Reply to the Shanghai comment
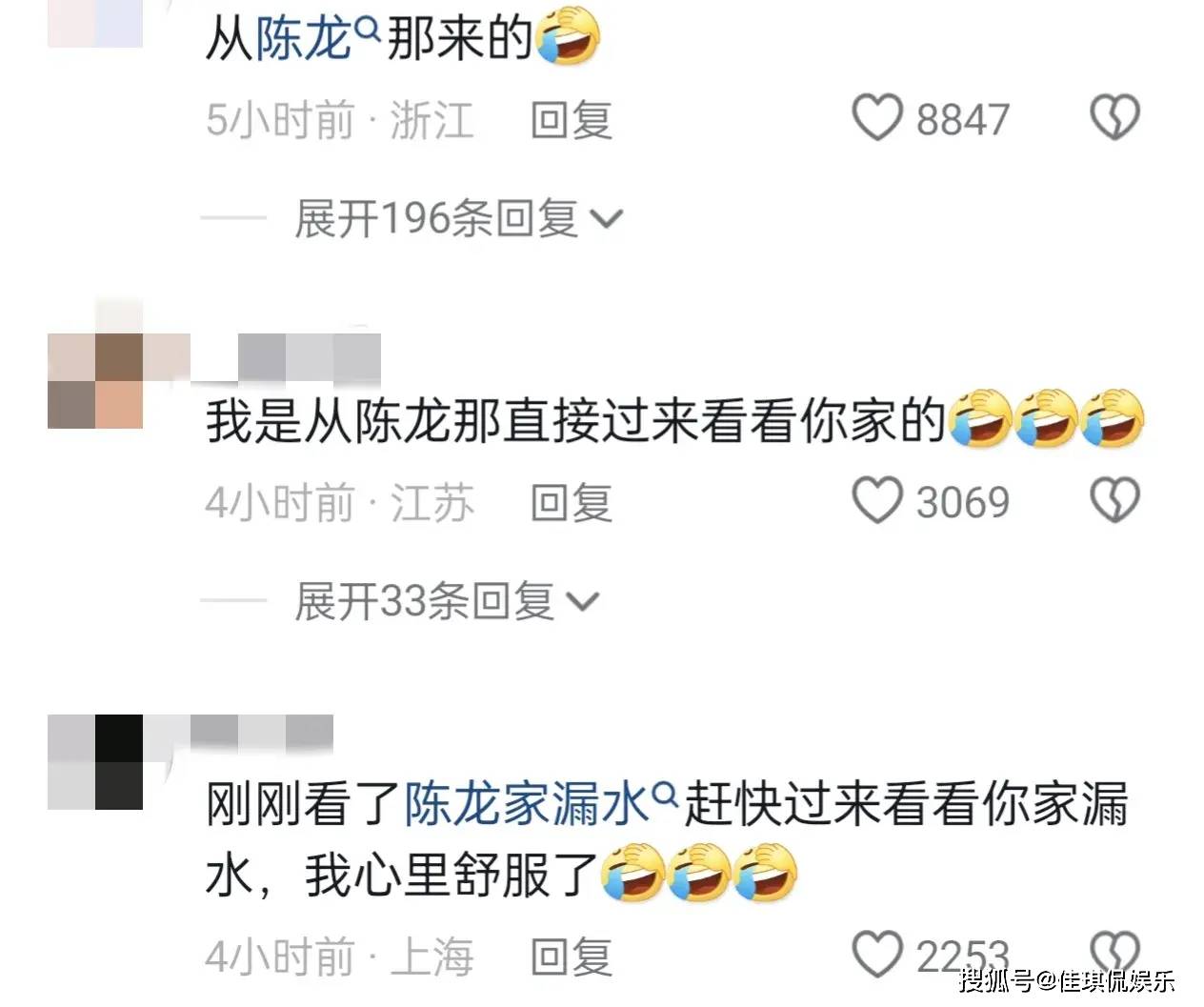 coord(572,956)
